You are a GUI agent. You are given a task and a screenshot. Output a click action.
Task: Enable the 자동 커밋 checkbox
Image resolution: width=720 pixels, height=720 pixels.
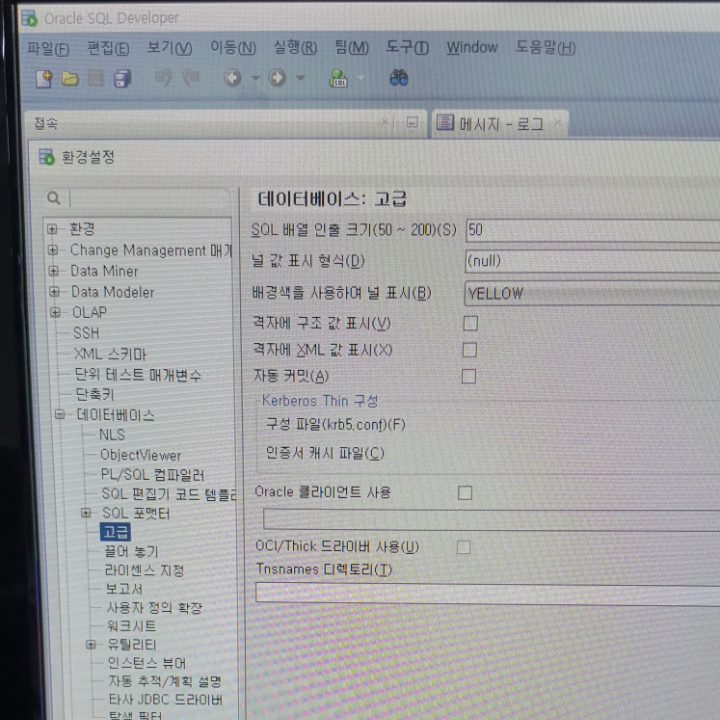468,377
